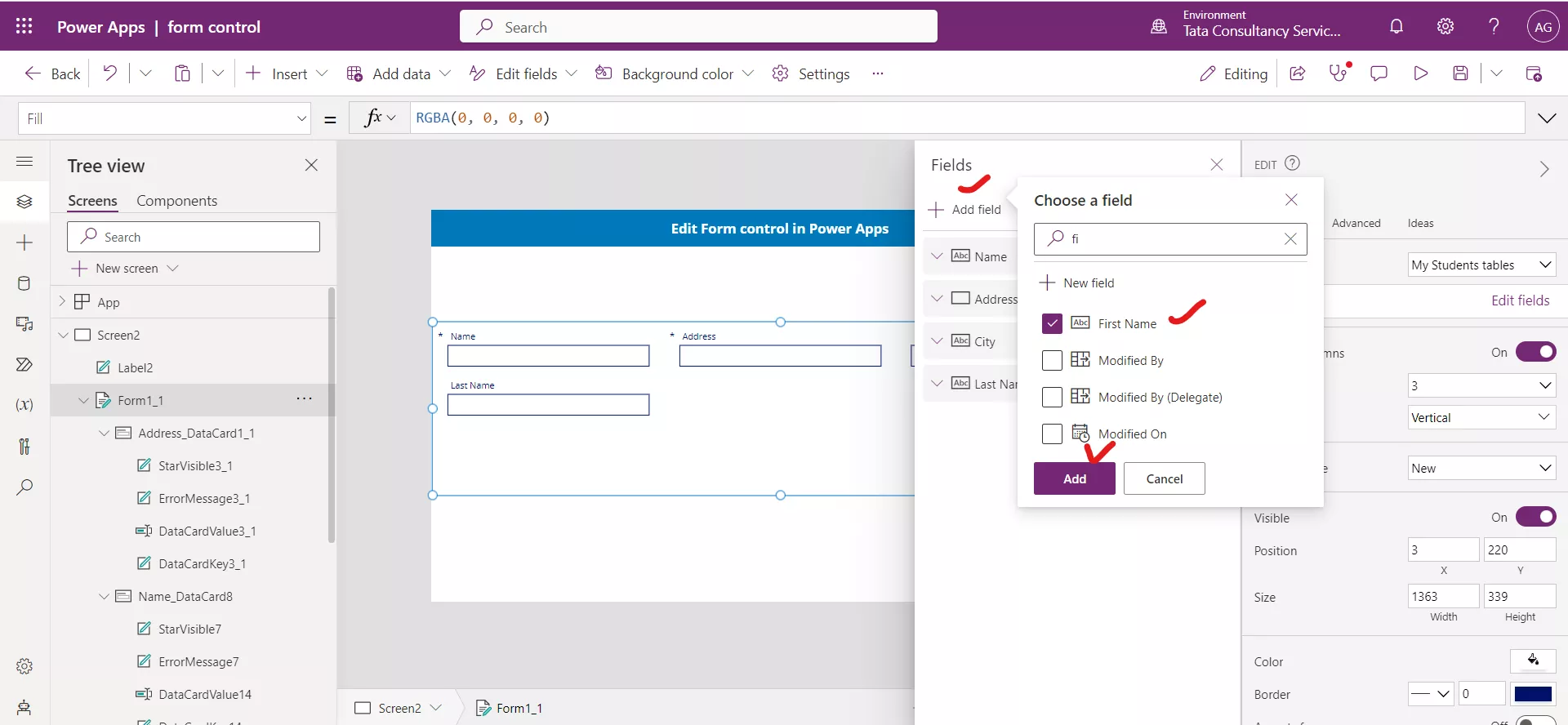
Task: Open the Vertical layout dropdown
Action: pyautogui.click(x=1482, y=417)
